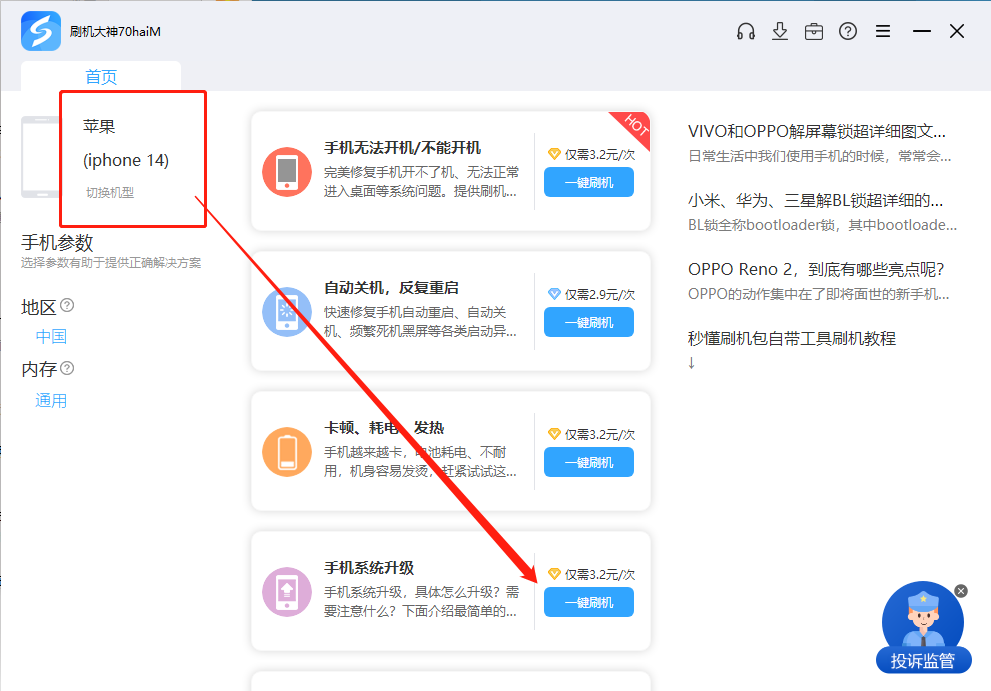Open customer service headphone icon
Image resolution: width=991 pixels, height=691 pixels.
pos(746,31)
